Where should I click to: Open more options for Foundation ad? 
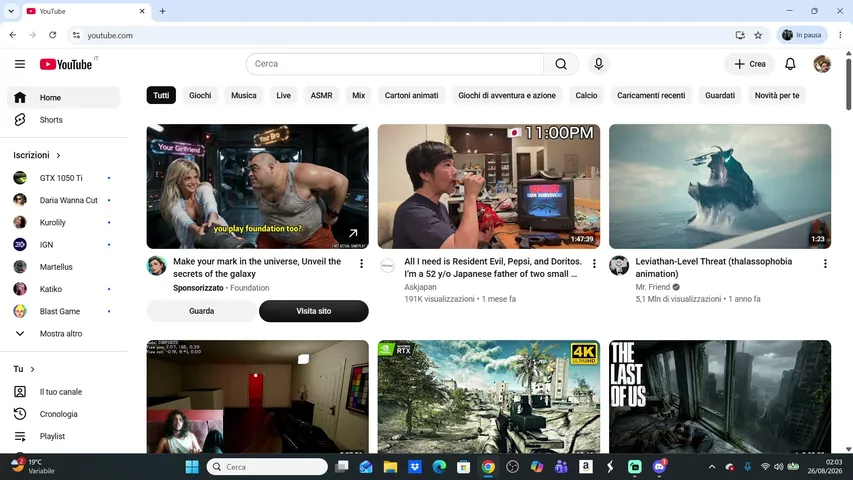point(362,264)
